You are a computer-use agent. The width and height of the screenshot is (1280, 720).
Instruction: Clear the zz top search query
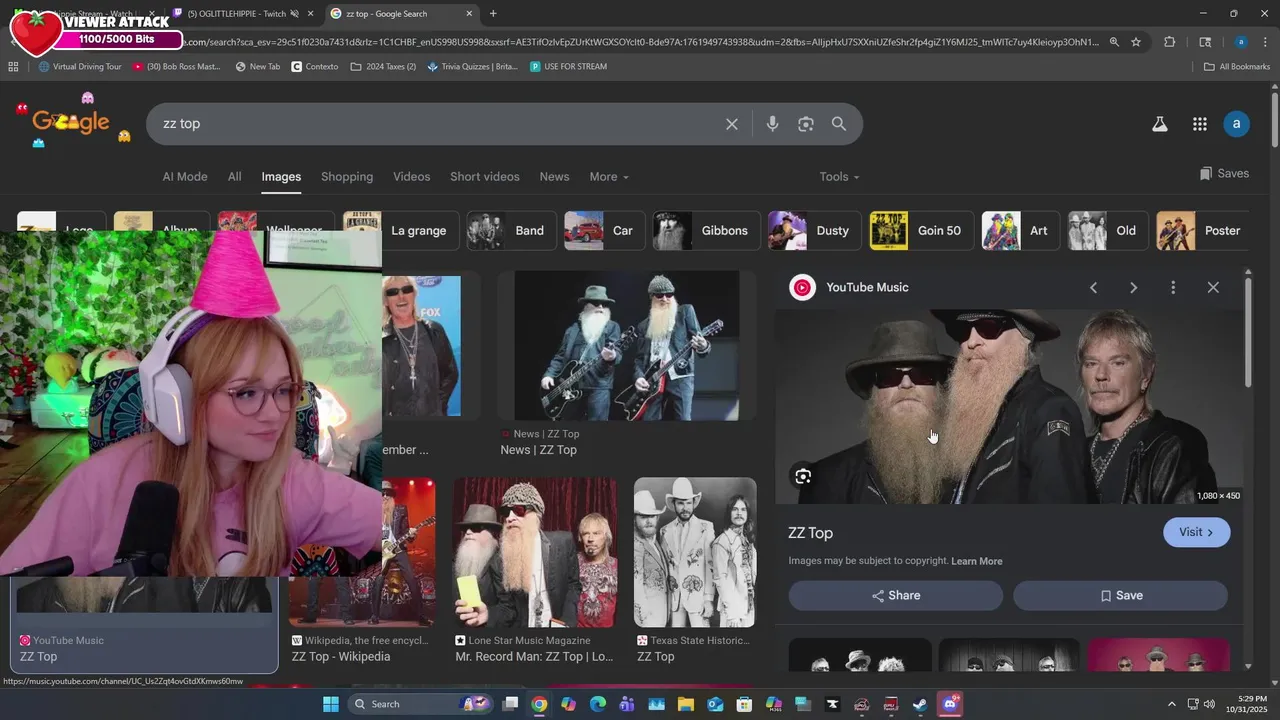point(732,124)
